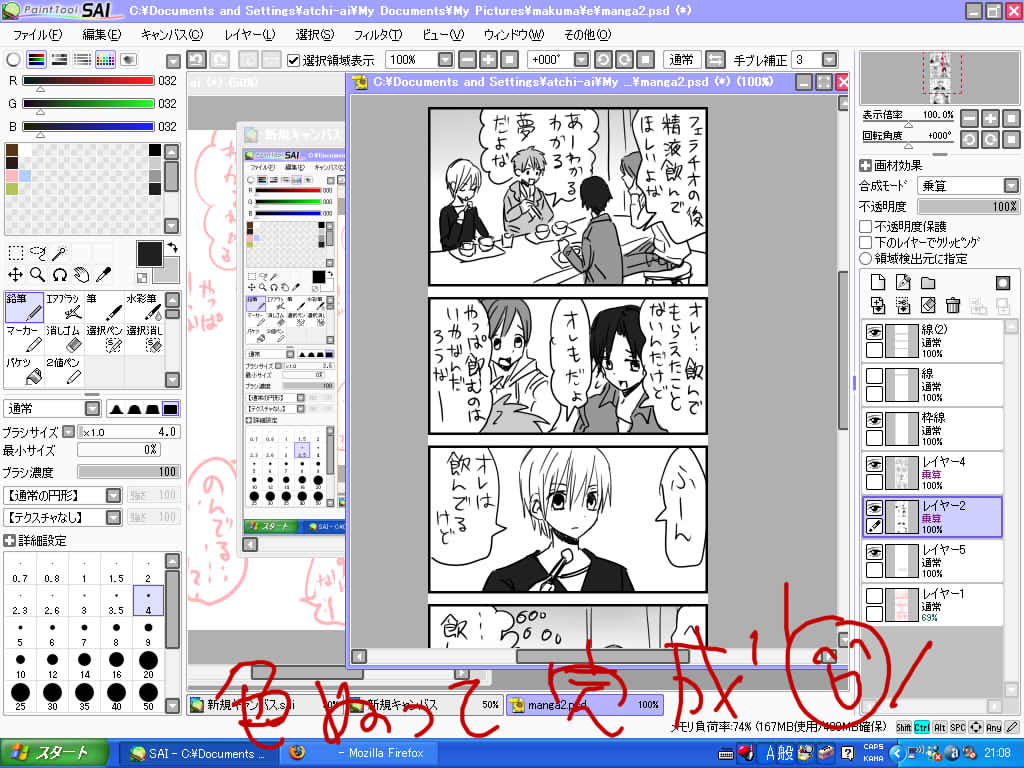Show the swatches panel
This screenshot has width=1024, height=768.
point(105,59)
